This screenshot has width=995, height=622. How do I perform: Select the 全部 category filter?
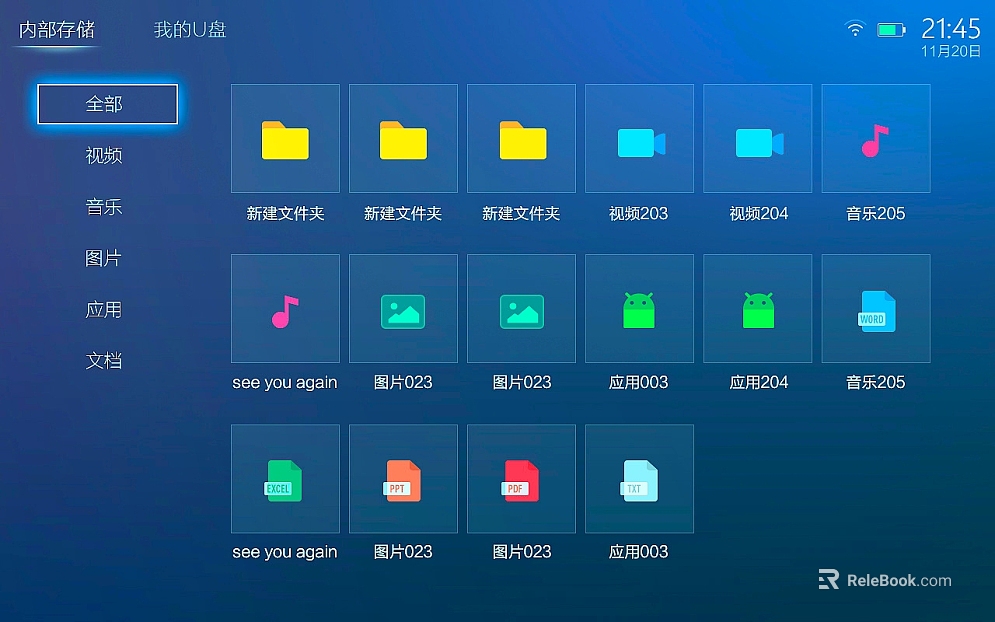click(x=107, y=104)
